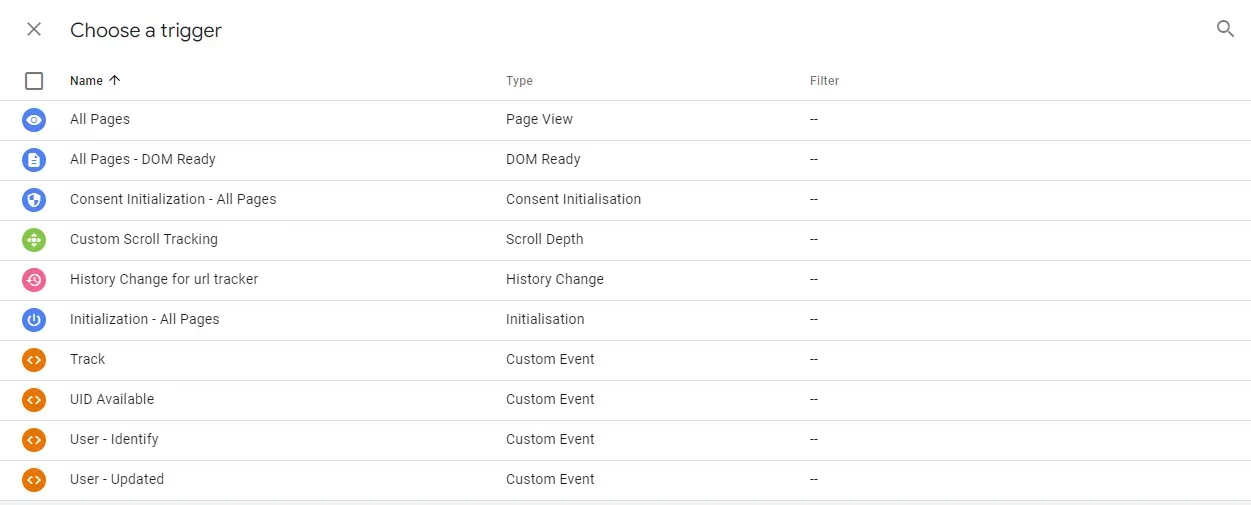Choose Initialization - All Pages trigger
This screenshot has height=505, width=1251.
[x=145, y=319]
